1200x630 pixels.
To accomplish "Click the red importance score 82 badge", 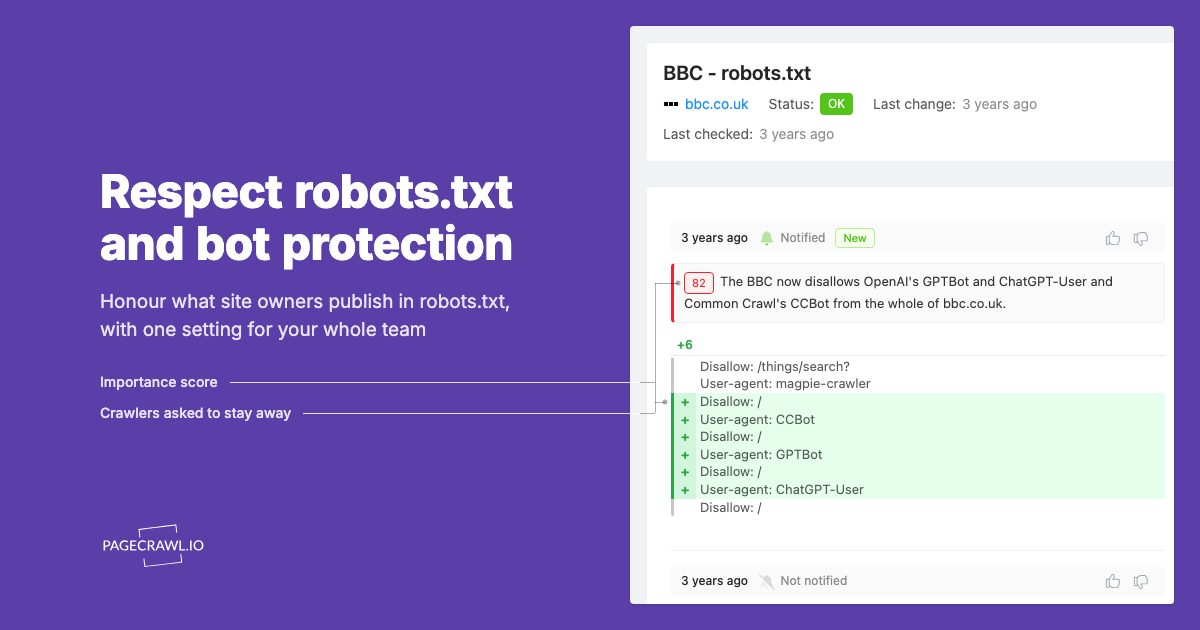I will (x=699, y=282).
